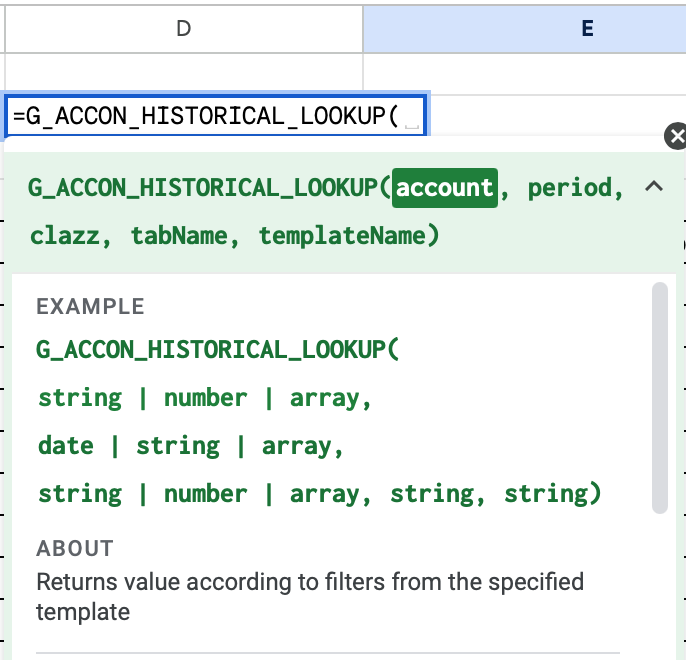Click the highlighted 'account' parameter
This screenshot has width=686, height=660.
(x=444, y=188)
